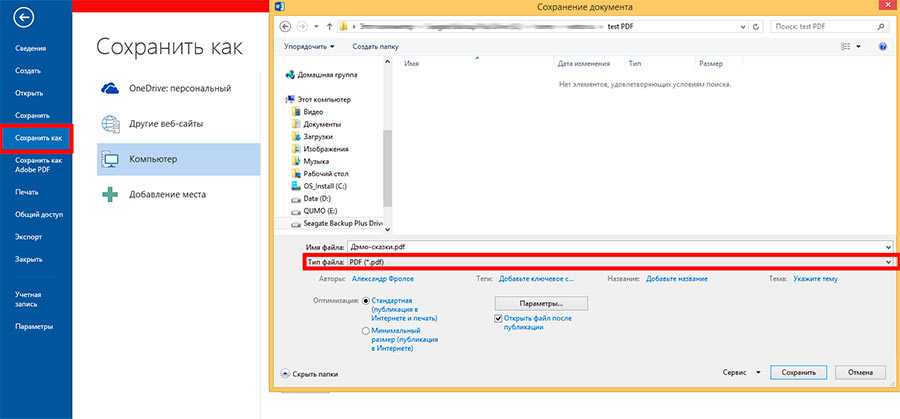Click the Сохранить button in dialog
The image size is (900, 419).
(x=798, y=373)
